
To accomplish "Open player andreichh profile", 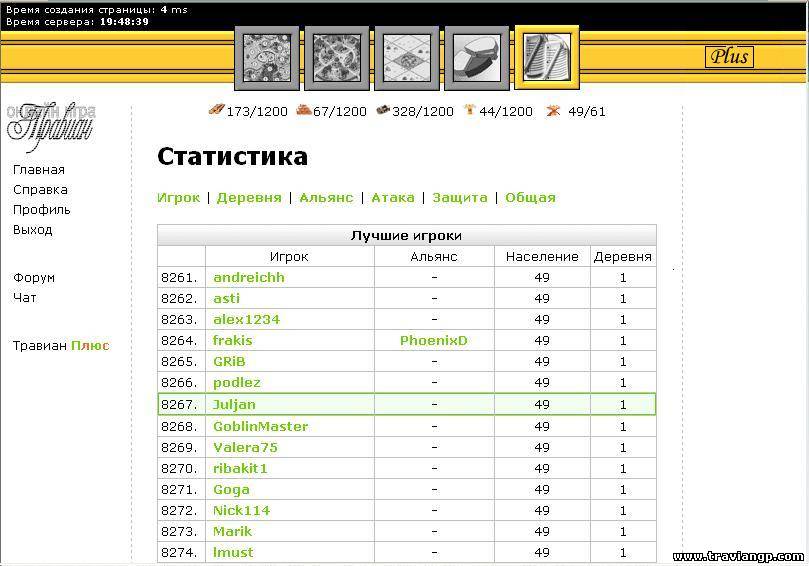I will coord(249,278).
